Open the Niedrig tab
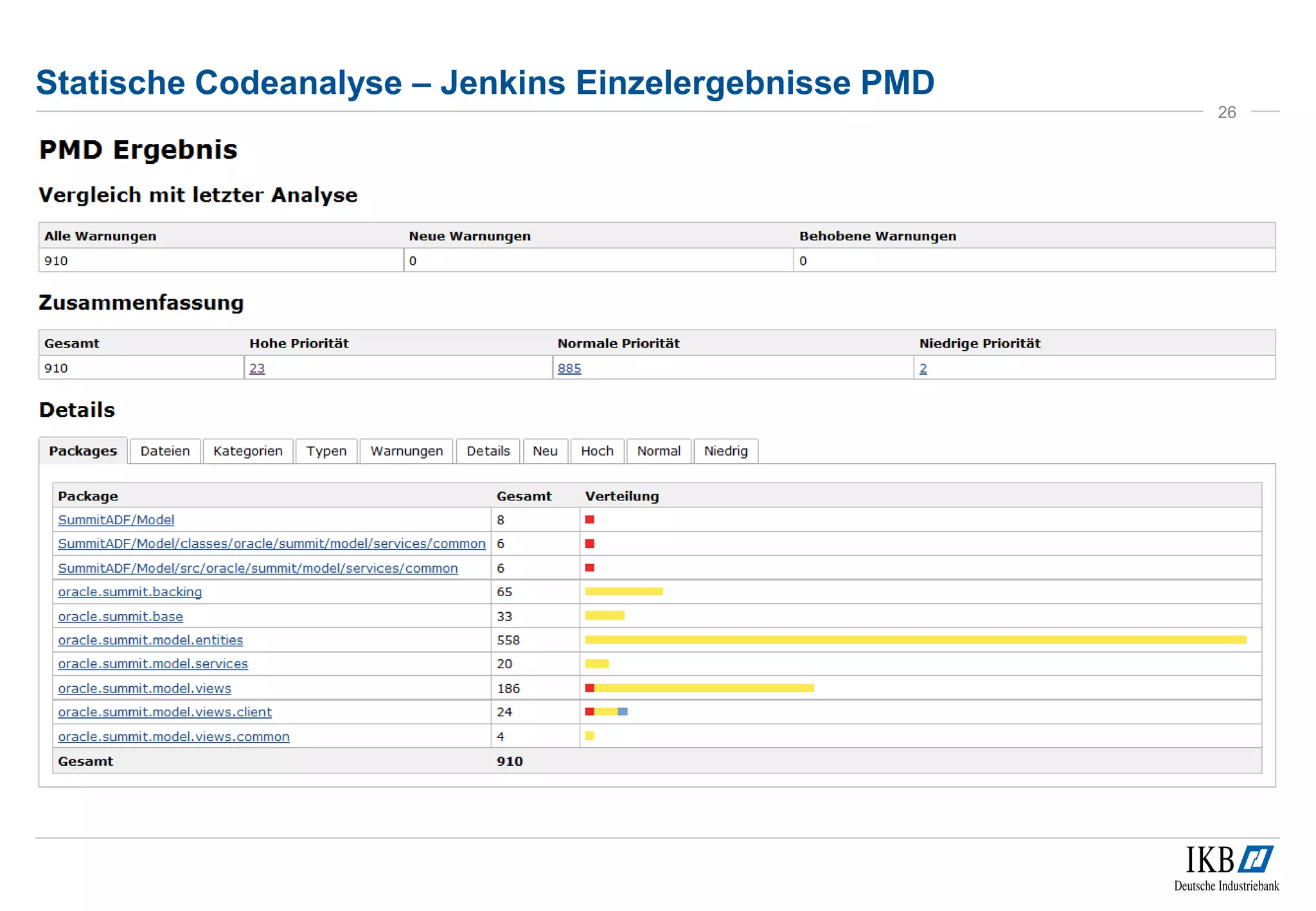The image size is (1316, 911). click(726, 451)
